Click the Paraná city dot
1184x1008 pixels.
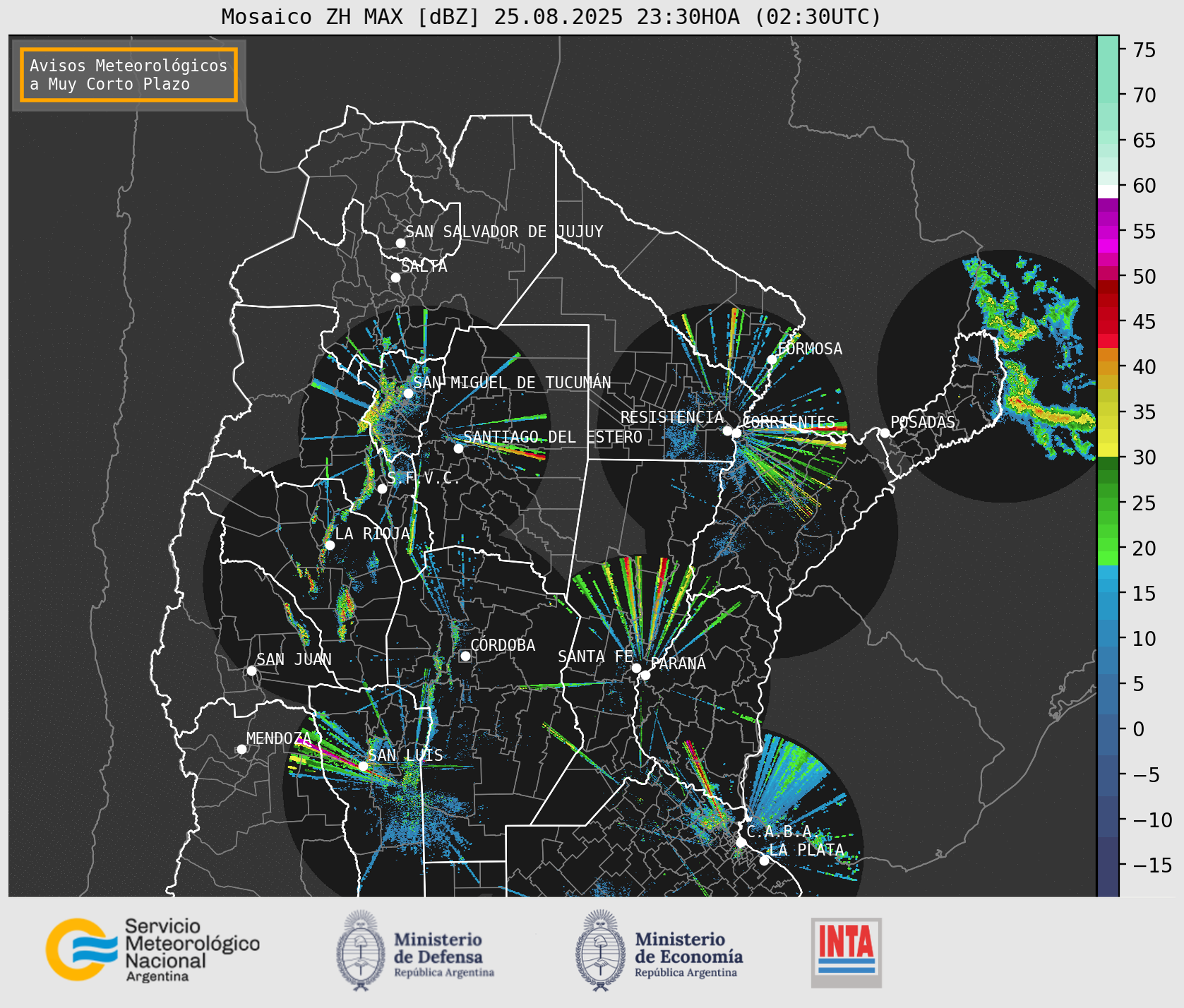click(x=645, y=675)
